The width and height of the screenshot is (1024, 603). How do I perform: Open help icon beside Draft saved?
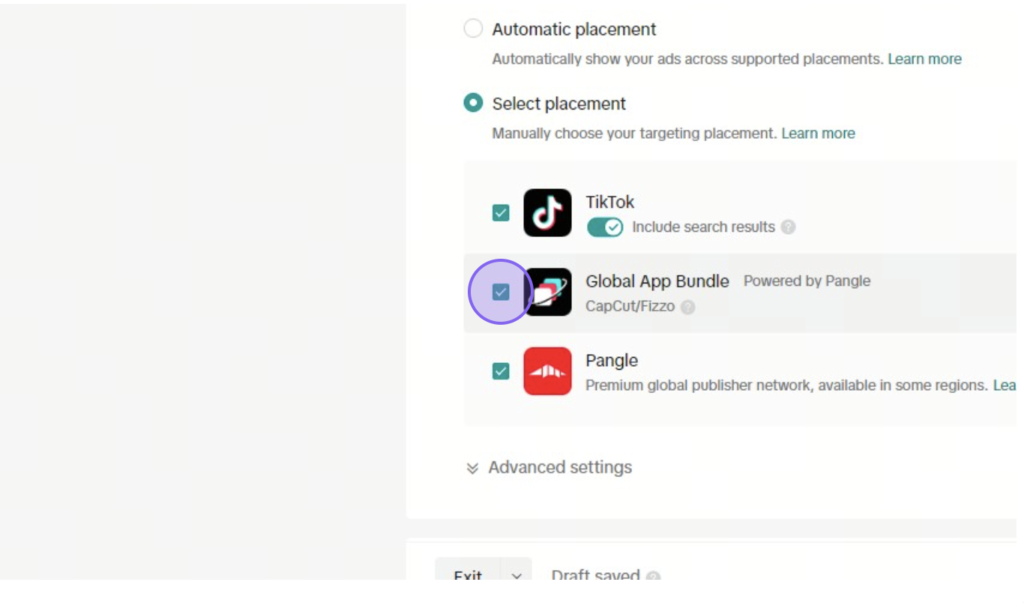tap(653, 576)
